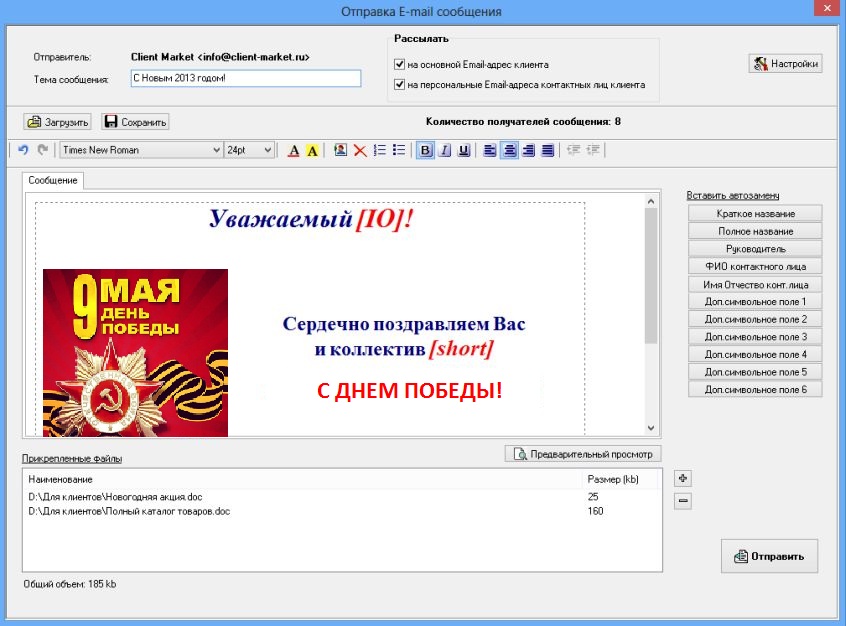Image resolution: width=846 pixels, height=626 pixels.
Task: Uncheck 'на персональные Email-адреса контактных лиц'
Action: (x=400, y=85)
